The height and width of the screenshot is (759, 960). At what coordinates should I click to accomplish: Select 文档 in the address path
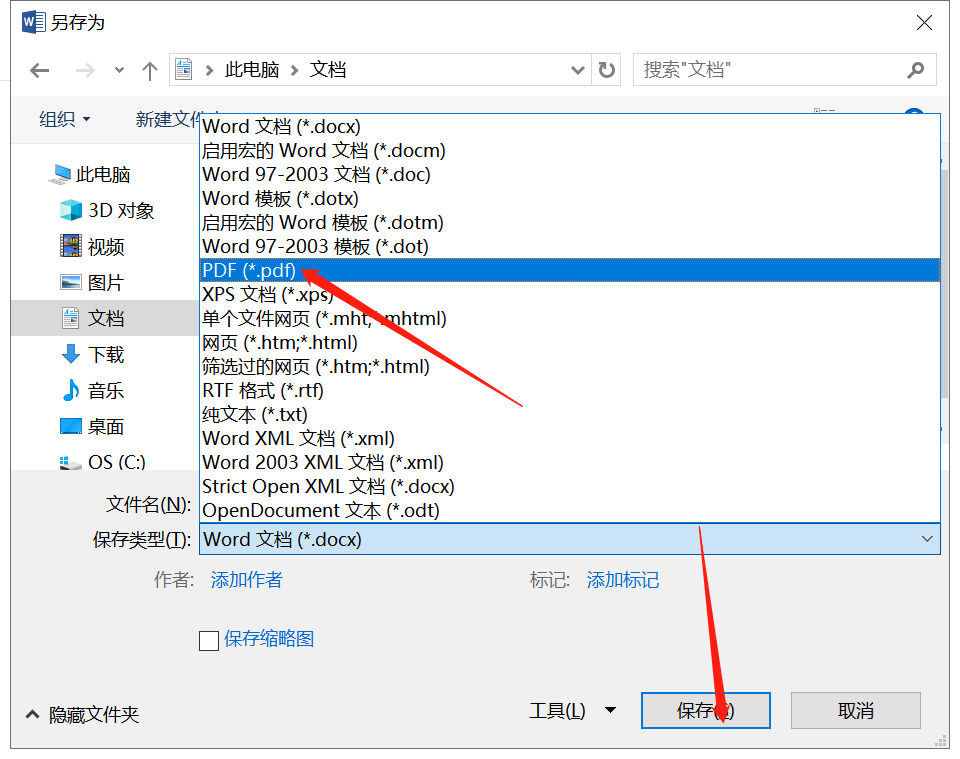tap(328, 70)
